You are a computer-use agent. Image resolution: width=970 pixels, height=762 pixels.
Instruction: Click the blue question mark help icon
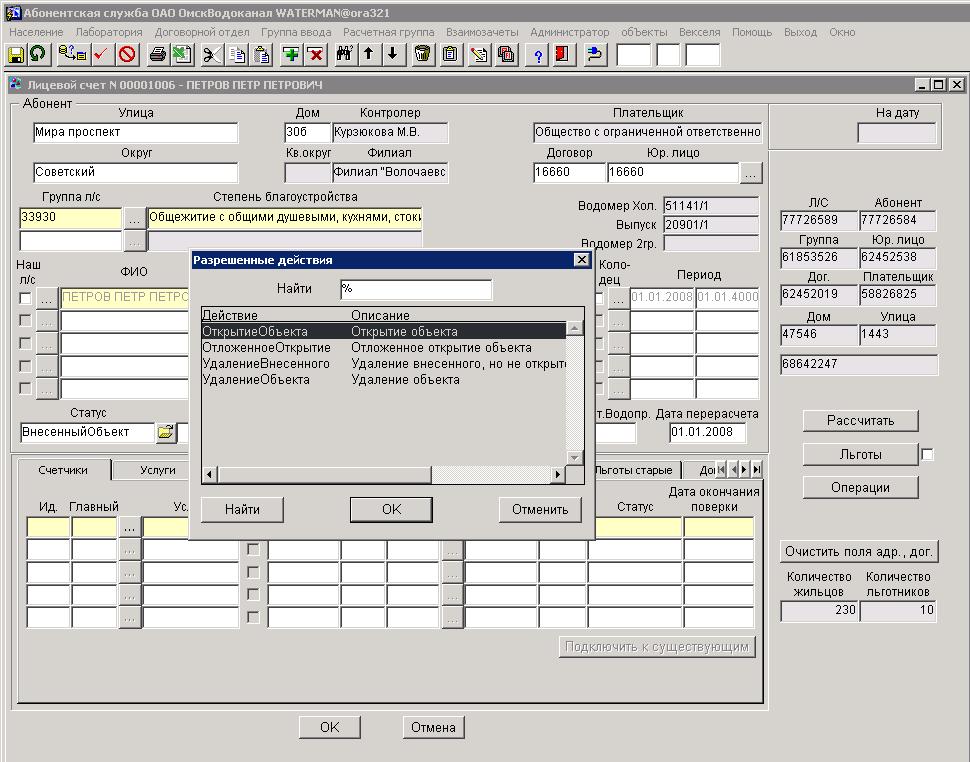point(538,54)
